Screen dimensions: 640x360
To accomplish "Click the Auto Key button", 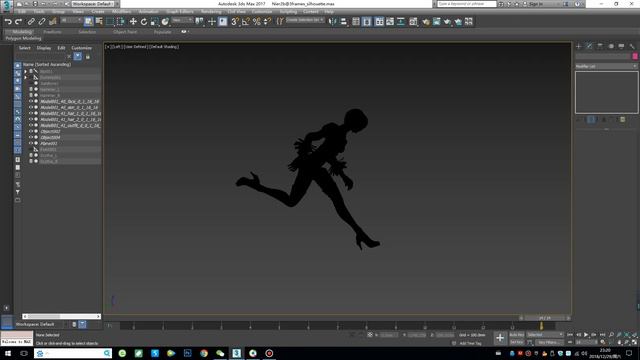I will point(516,335).
